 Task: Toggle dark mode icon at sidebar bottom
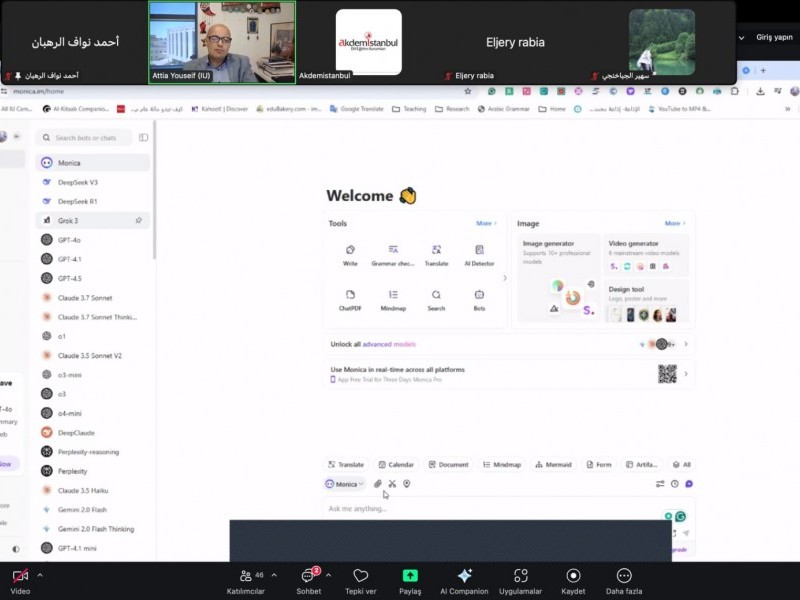click(x=16, y=549)
